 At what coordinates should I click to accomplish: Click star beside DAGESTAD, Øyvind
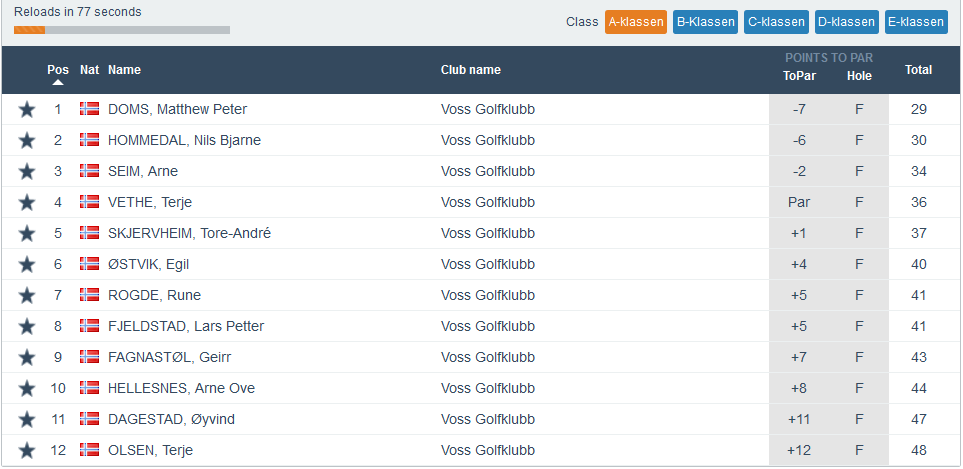[x=27, y=419]
